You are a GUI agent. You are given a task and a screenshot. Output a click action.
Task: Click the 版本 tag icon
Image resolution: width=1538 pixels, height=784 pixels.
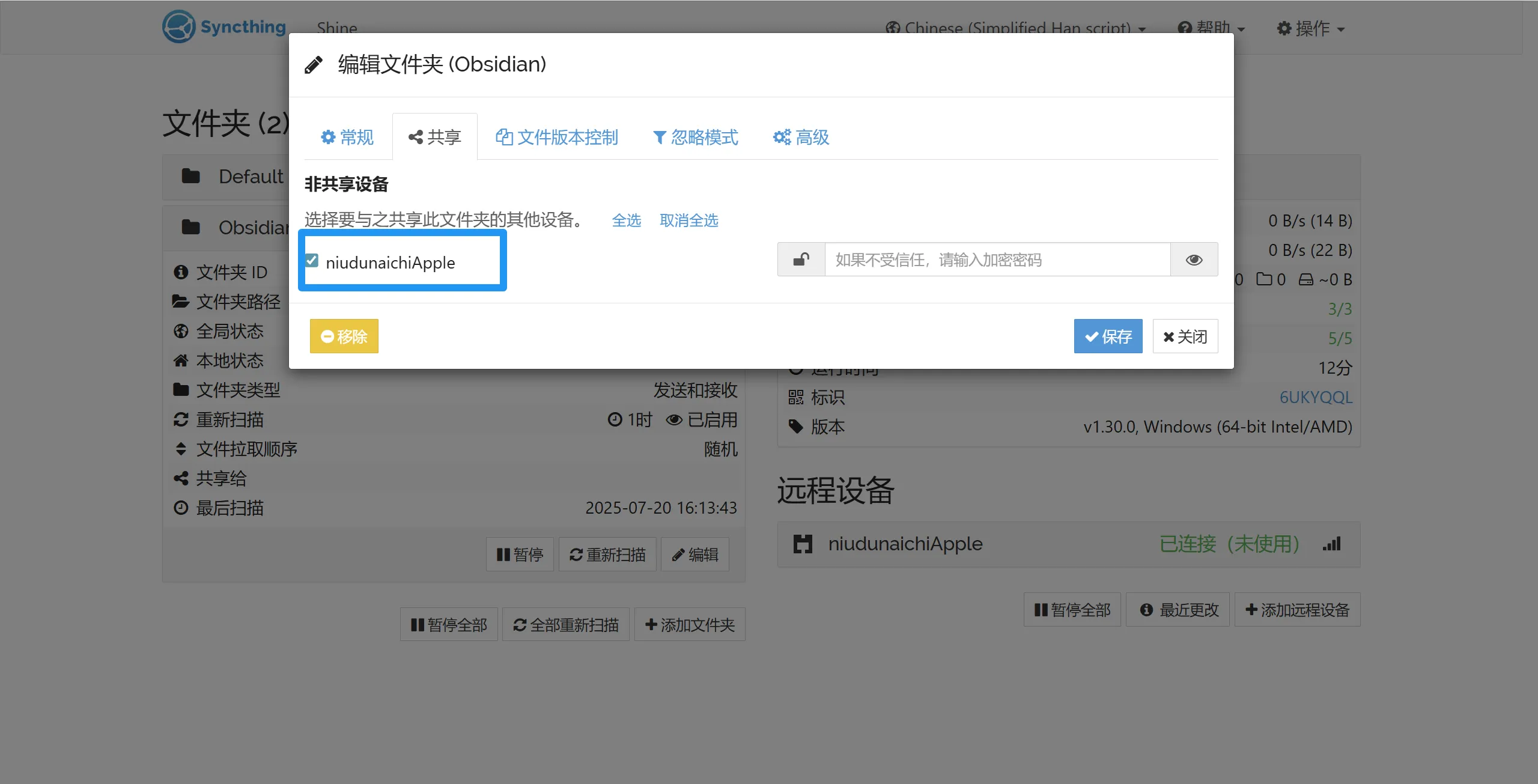[x=796, y=427]
